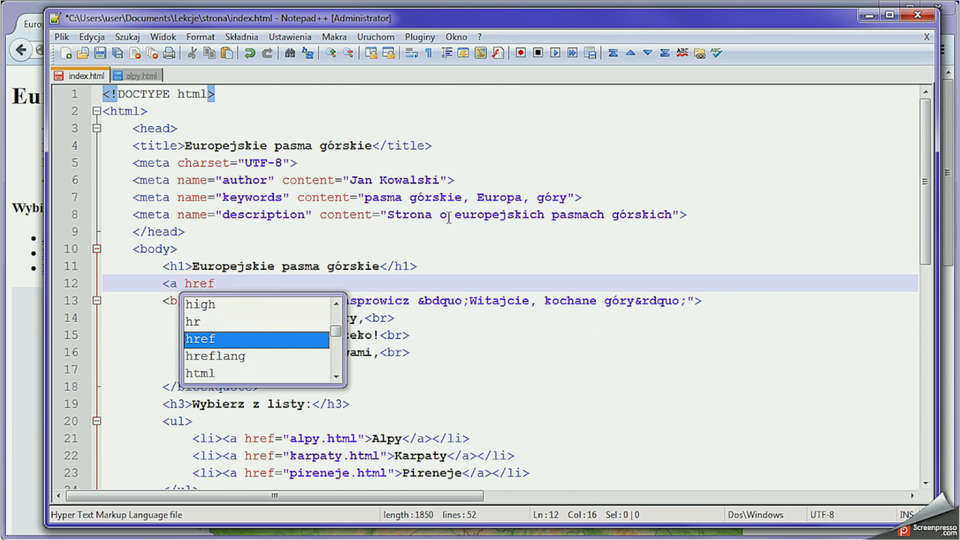Click the 'UTF-8' encoding in status bar
Viewport: 960px width, 540px height.
pyautogui.click(x=822, y=515)
